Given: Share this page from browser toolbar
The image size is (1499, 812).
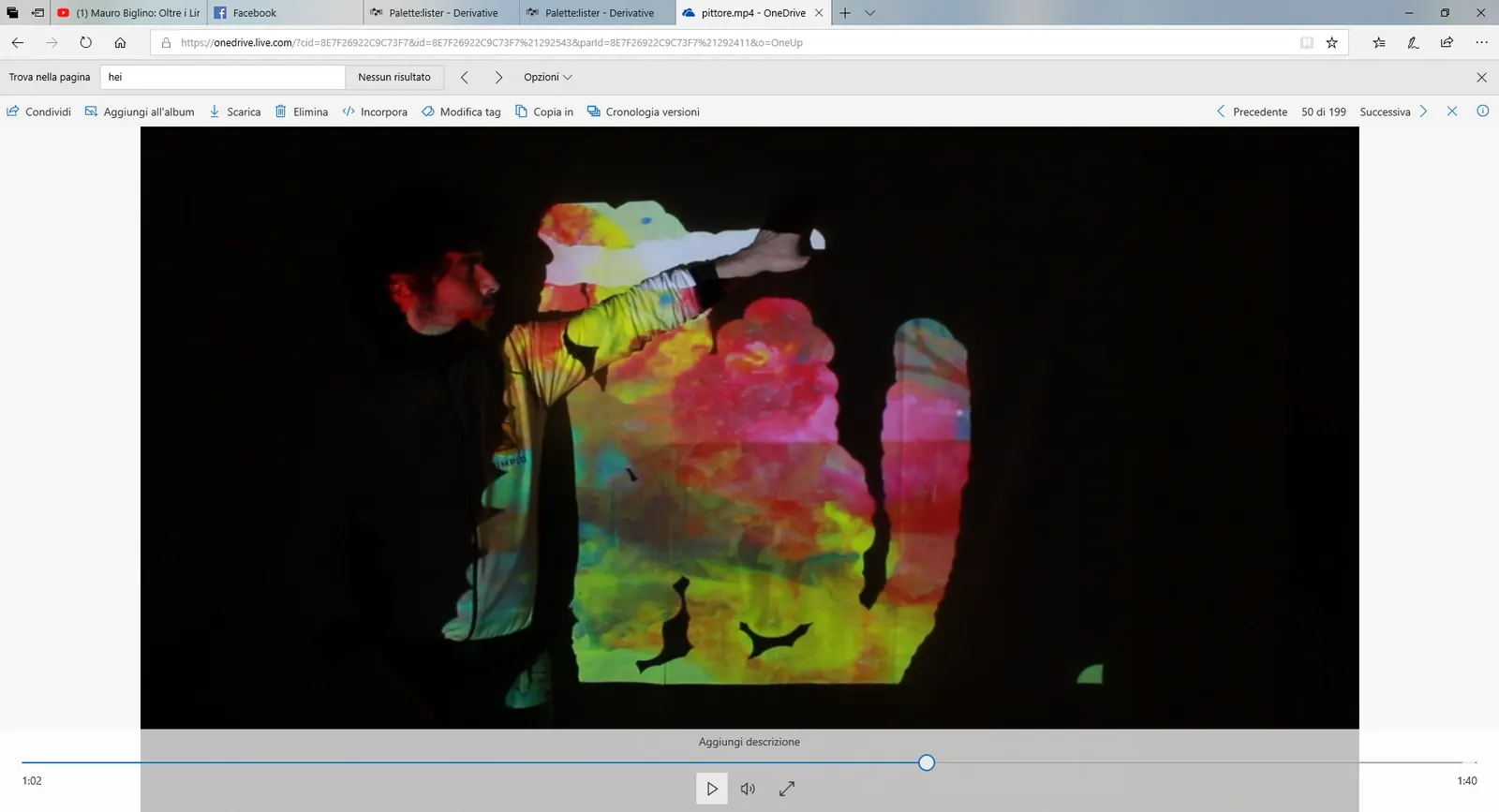Looking at the screenshot, I should point(1447,42).
